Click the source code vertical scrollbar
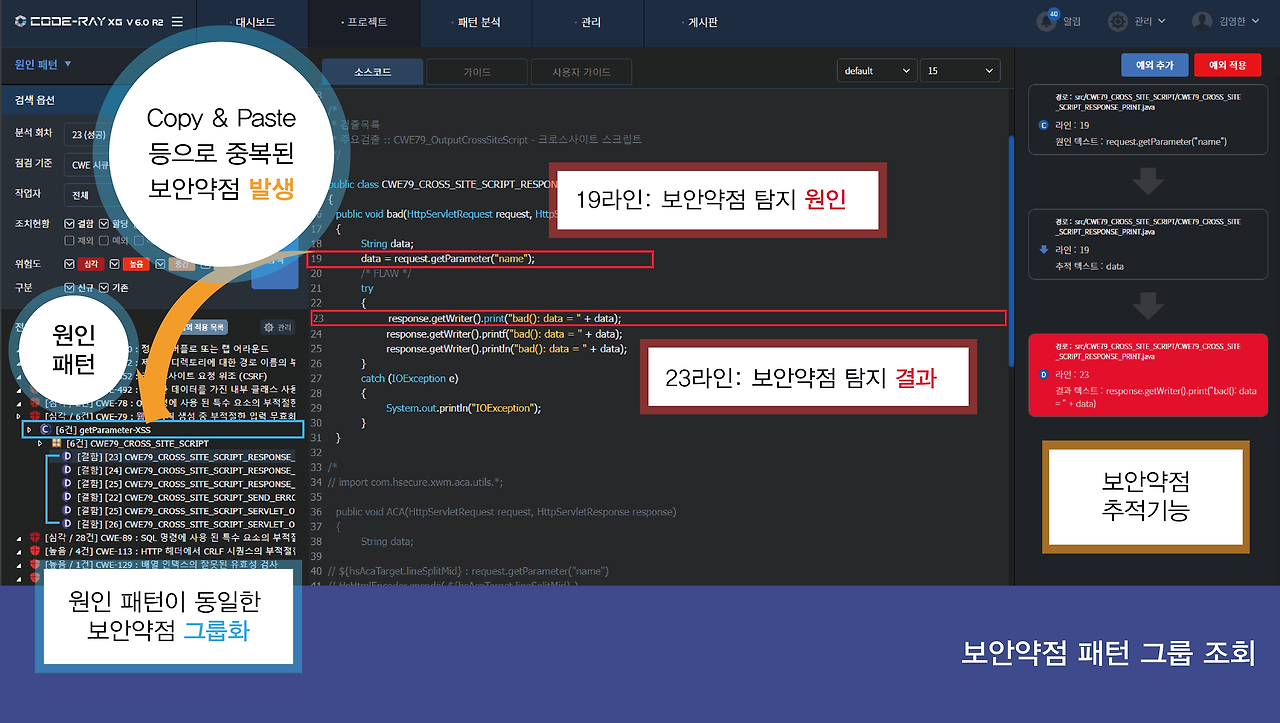 pos(1009,250)
